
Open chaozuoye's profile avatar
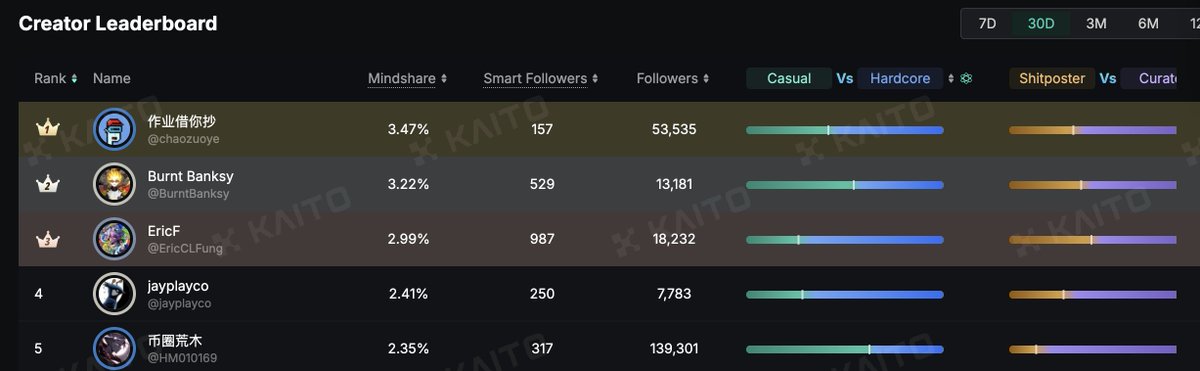(114, 129)
